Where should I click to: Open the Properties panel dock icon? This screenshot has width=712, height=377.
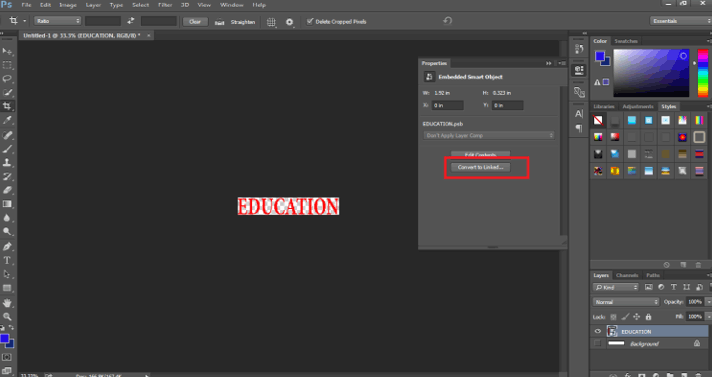[579, 70]
